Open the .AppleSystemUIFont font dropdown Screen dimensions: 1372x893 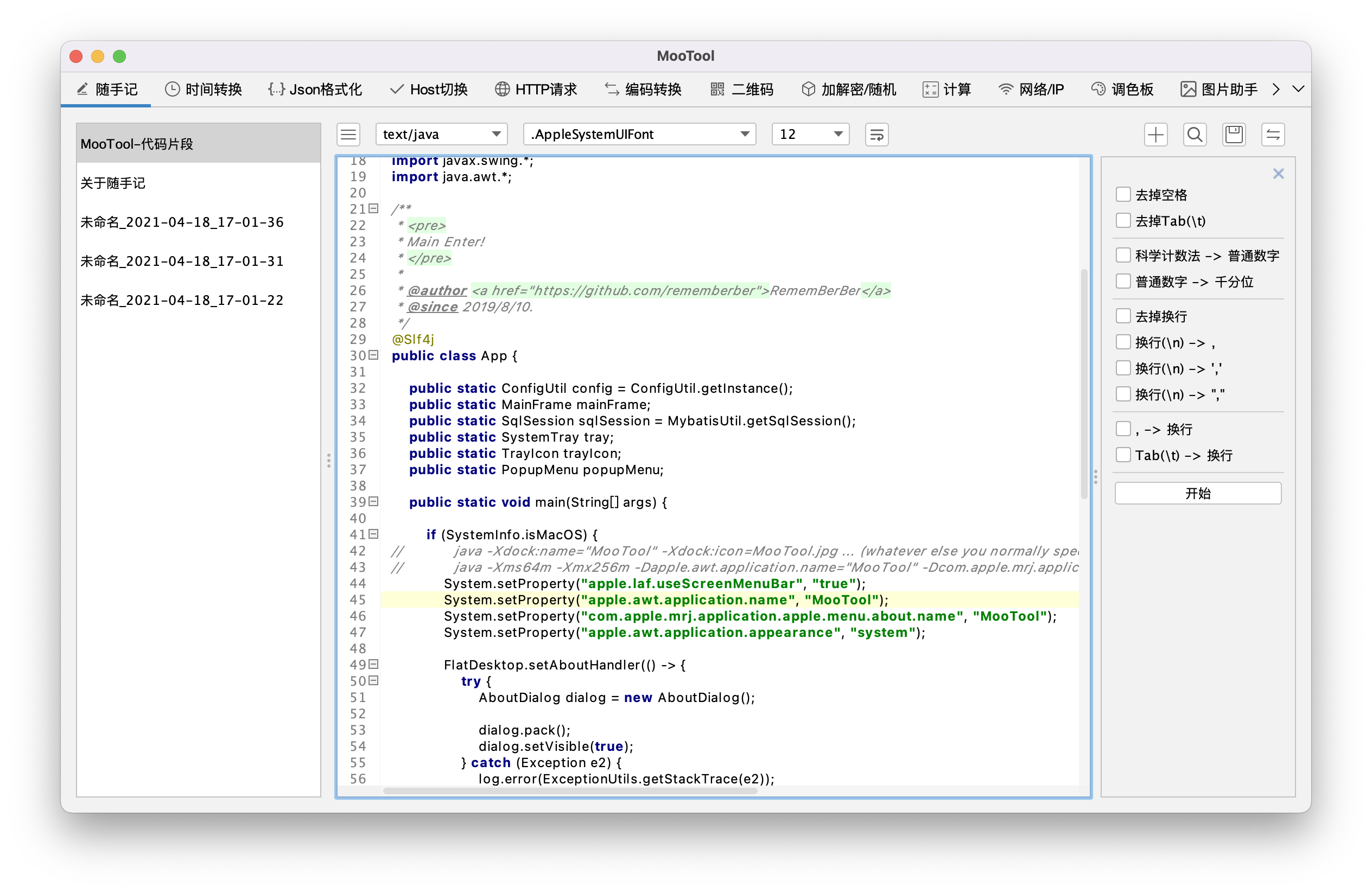(x=639, y=134)
